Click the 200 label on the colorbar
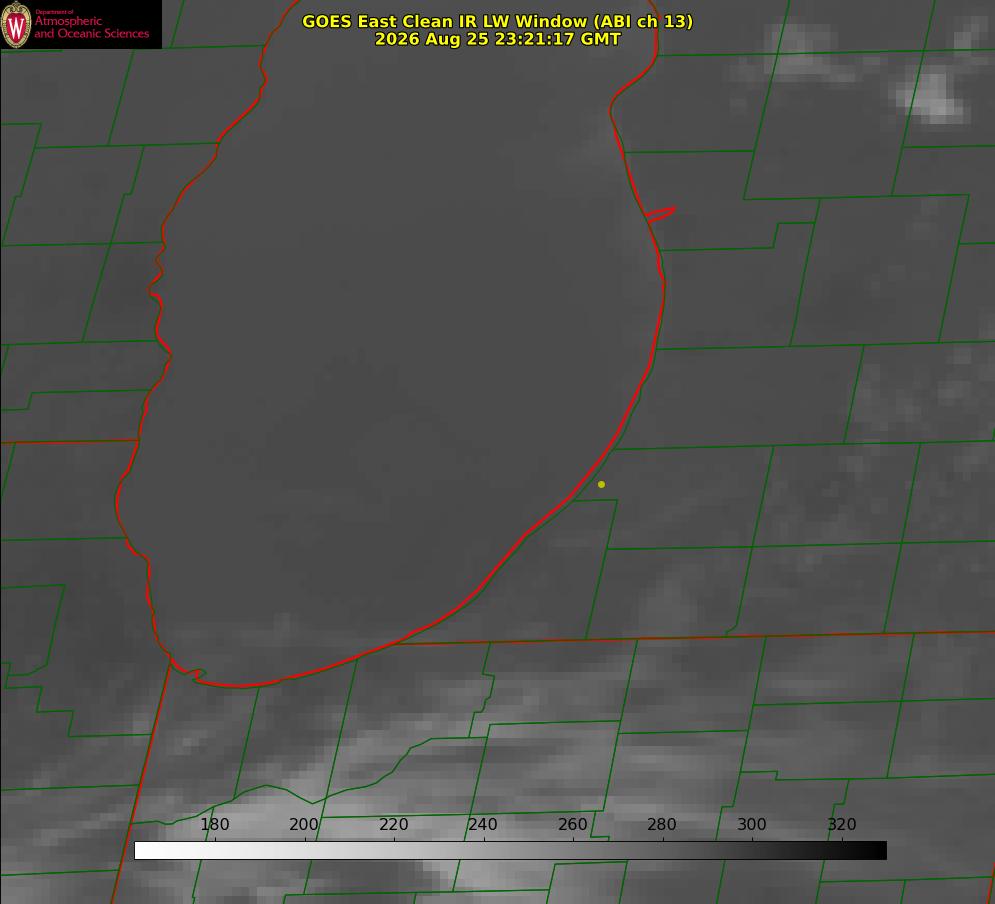 (x=304, y=824)
